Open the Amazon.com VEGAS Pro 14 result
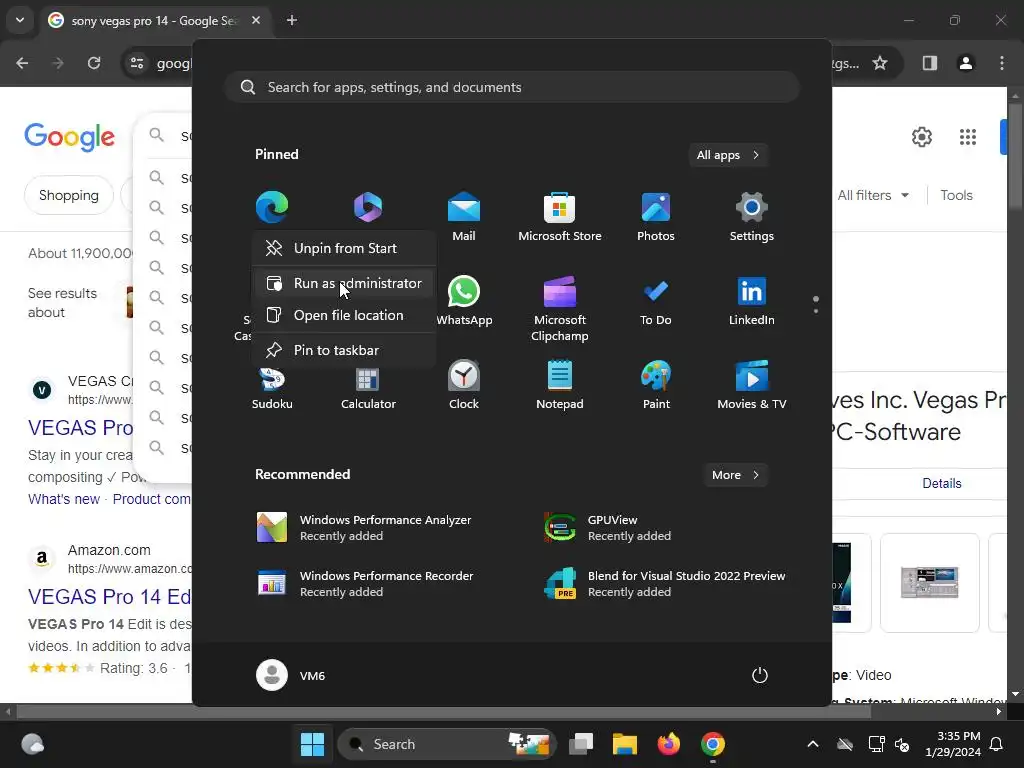Viewport: 1024px width, 768px height. 110,597
